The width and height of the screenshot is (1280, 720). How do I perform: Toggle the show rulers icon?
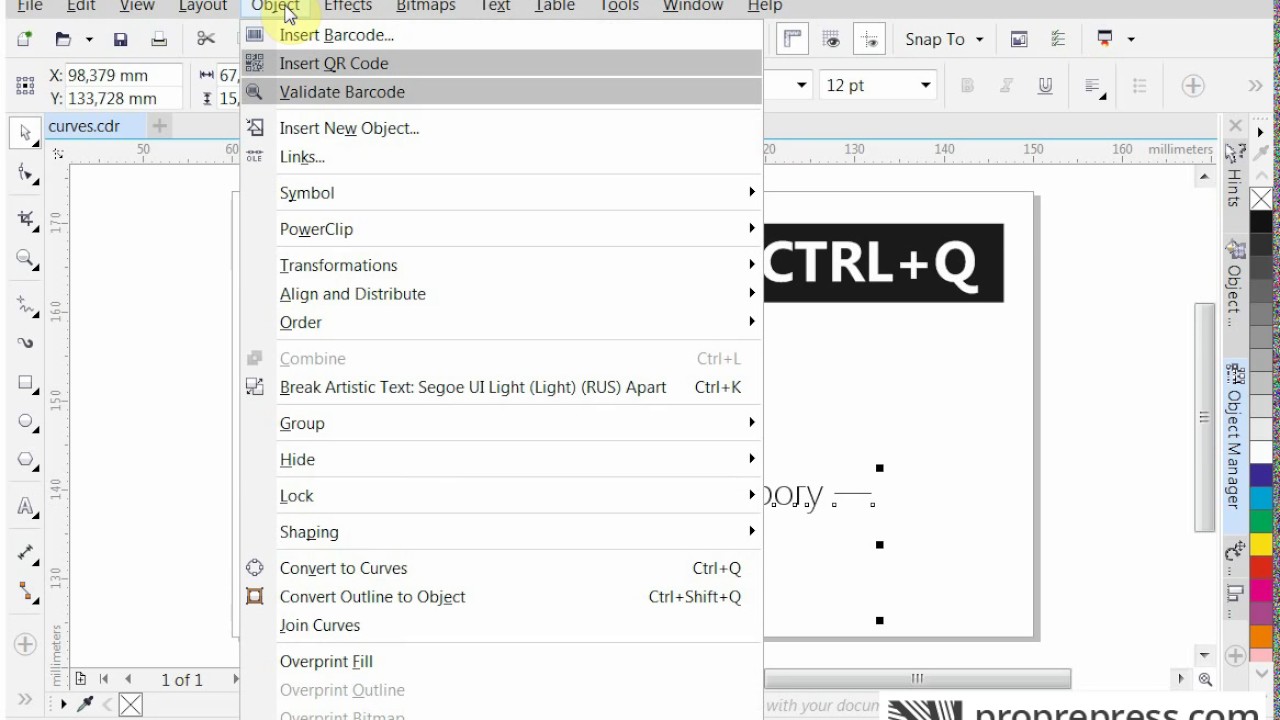(x=793, y=39)
